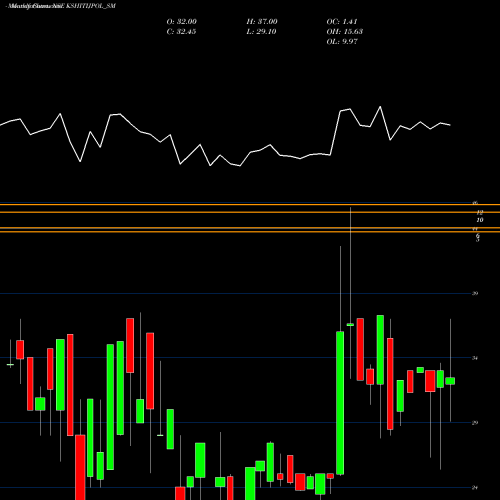Click the '10' label between the orange lines
Screen dimensions: 500x500
pos(480,220)
